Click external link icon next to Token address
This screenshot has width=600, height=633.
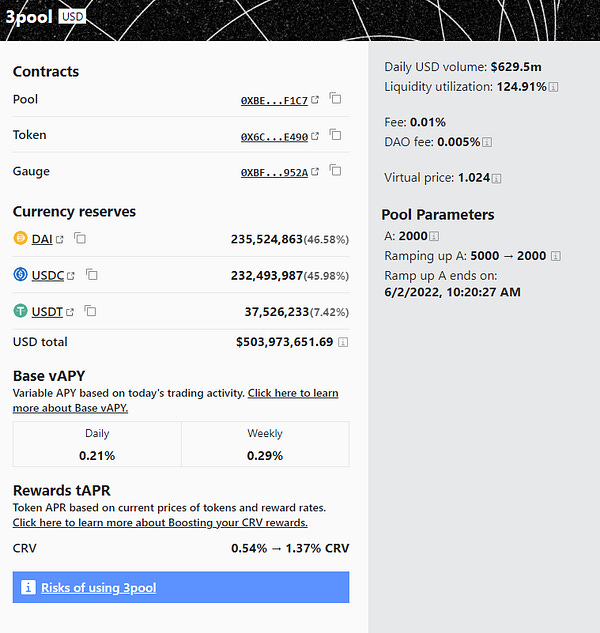pos(315,136)
